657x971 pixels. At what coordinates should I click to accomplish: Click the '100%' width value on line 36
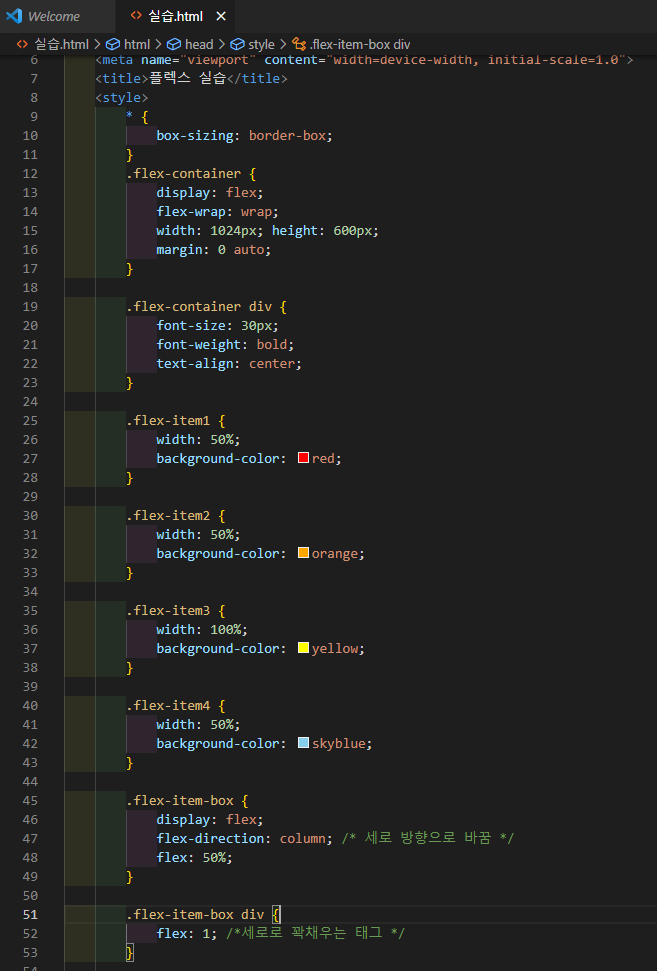point(225,630)
